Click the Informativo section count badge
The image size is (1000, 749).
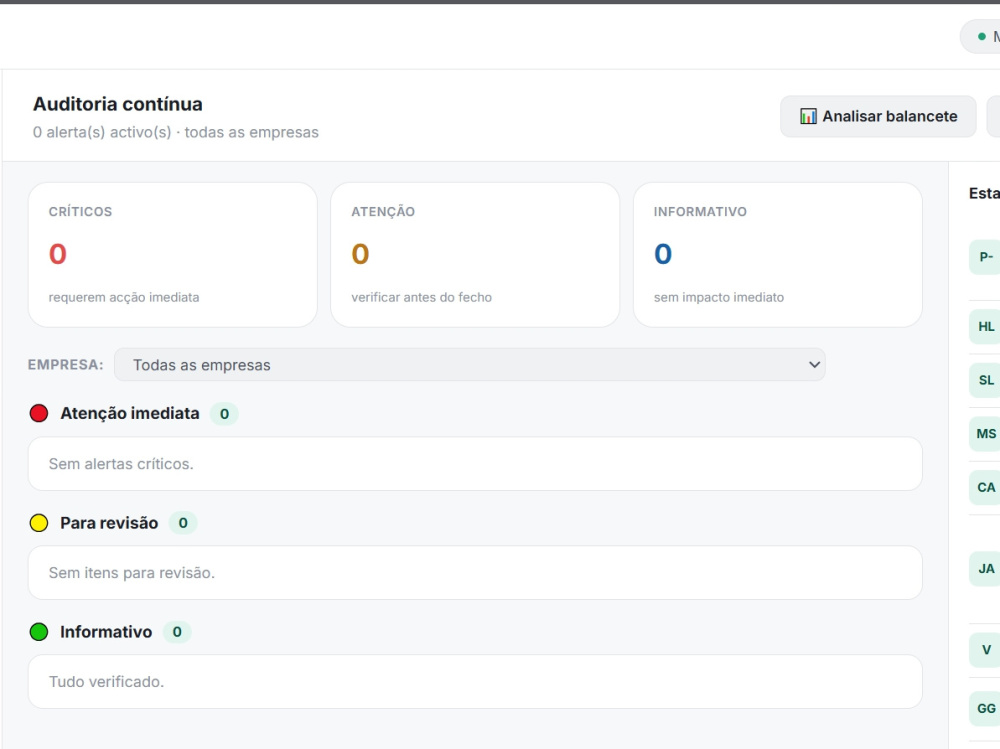(x=177, y=632)
